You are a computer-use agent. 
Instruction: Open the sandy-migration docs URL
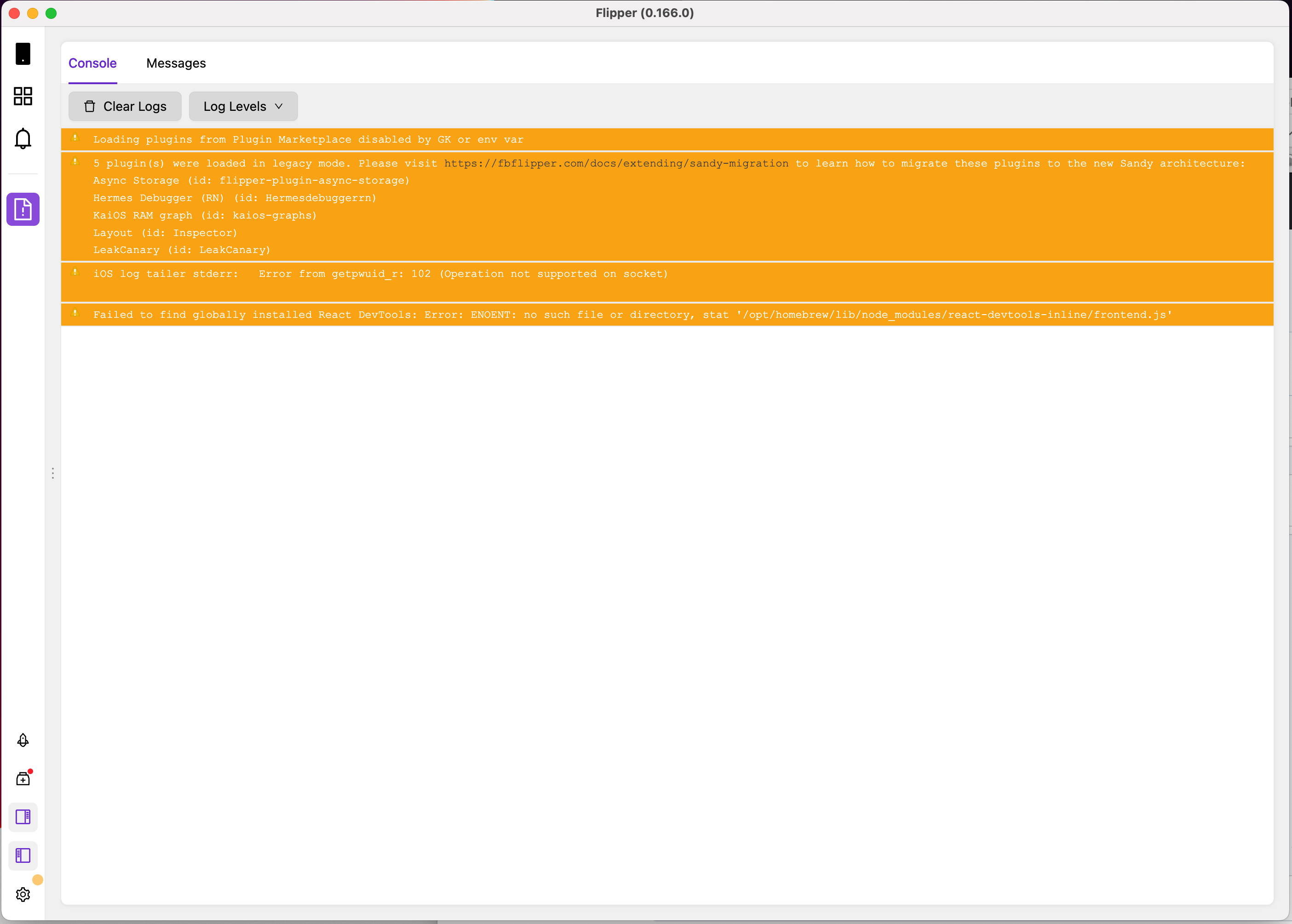616,163
